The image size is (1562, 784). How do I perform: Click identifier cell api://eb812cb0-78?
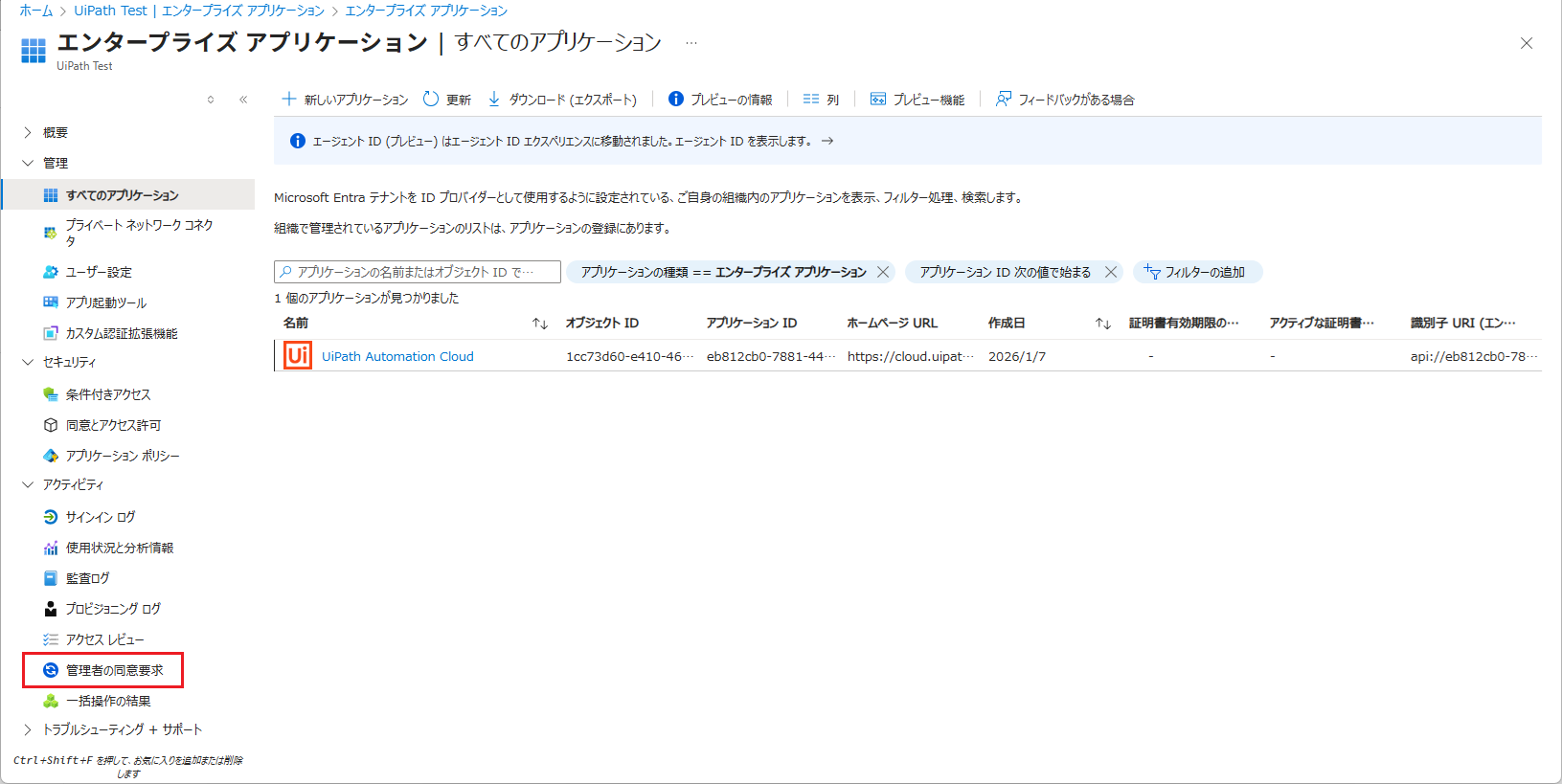click(1474, 356)
